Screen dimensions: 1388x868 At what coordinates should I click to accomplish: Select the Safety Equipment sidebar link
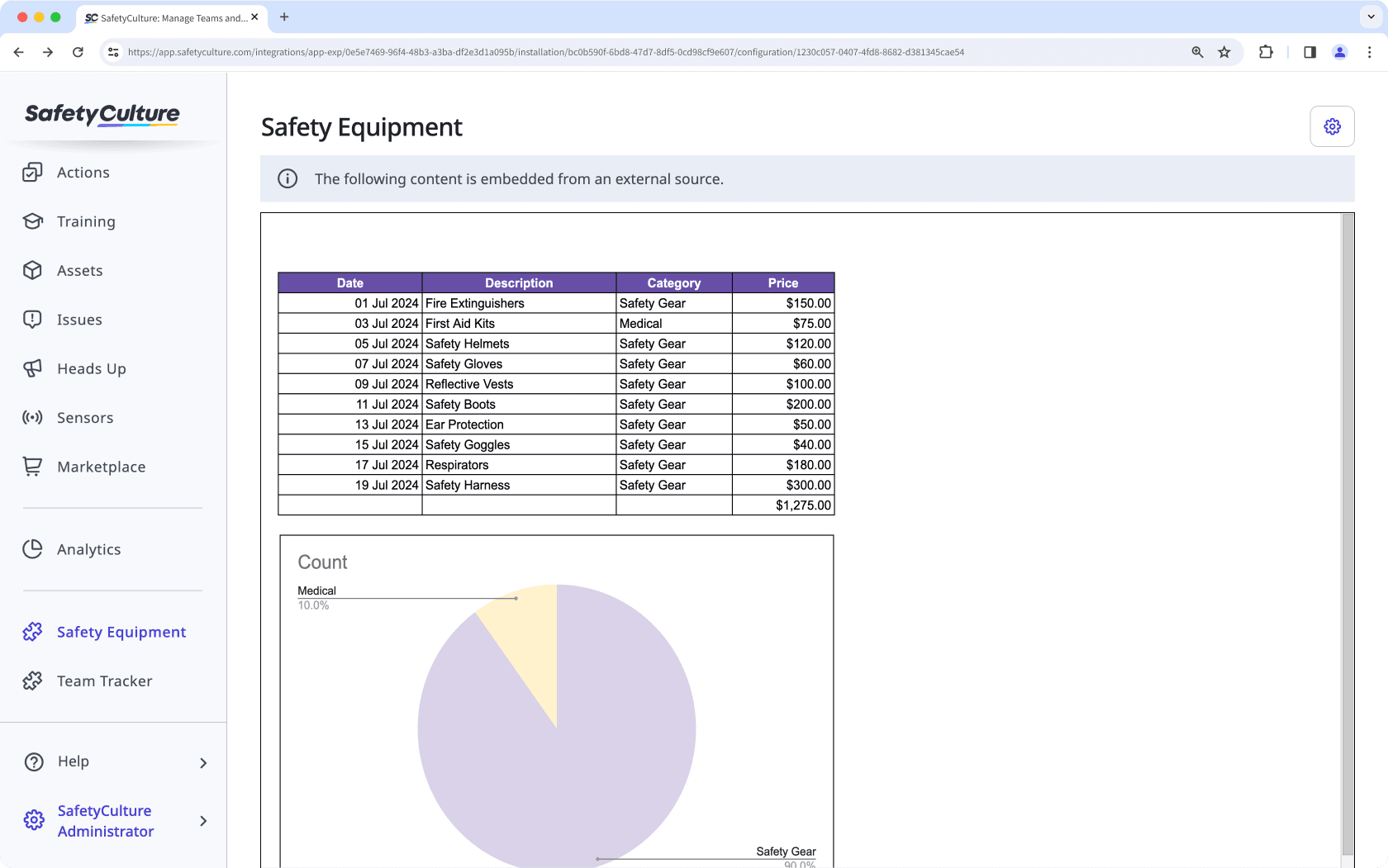(x=121, y=632)
